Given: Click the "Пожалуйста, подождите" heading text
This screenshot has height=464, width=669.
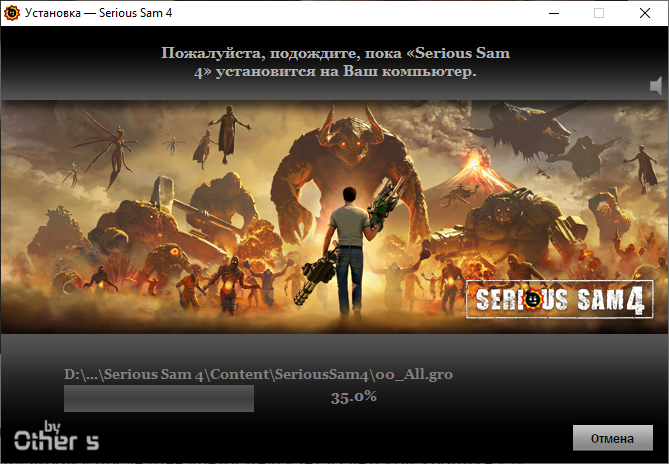Looking at the screenshot, I should coord(335,62).
